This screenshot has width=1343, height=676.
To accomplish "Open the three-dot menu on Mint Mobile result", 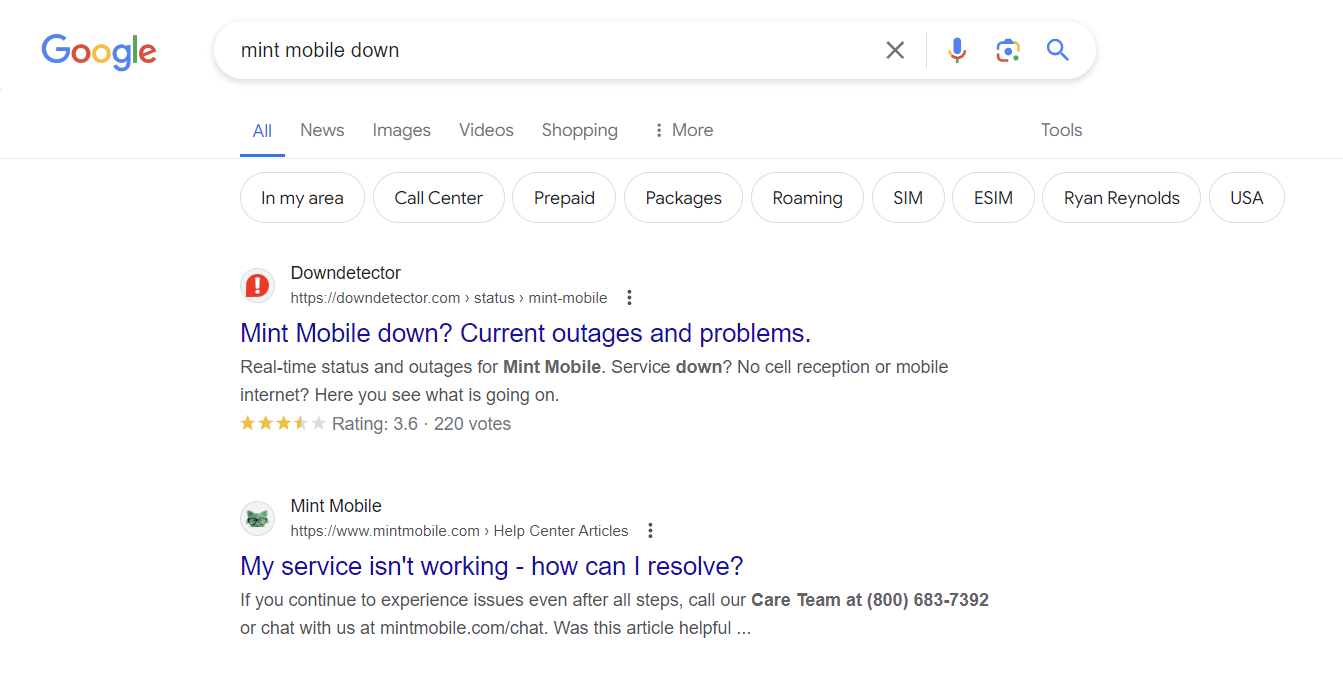I will click(650, 530).
